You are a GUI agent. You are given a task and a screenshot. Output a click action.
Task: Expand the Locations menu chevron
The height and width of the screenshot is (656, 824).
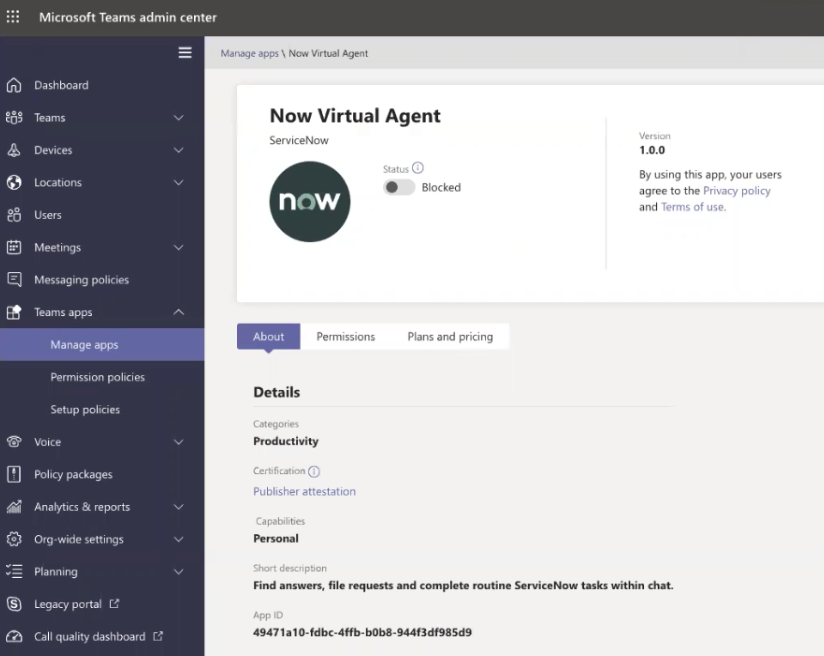point(179,182)
